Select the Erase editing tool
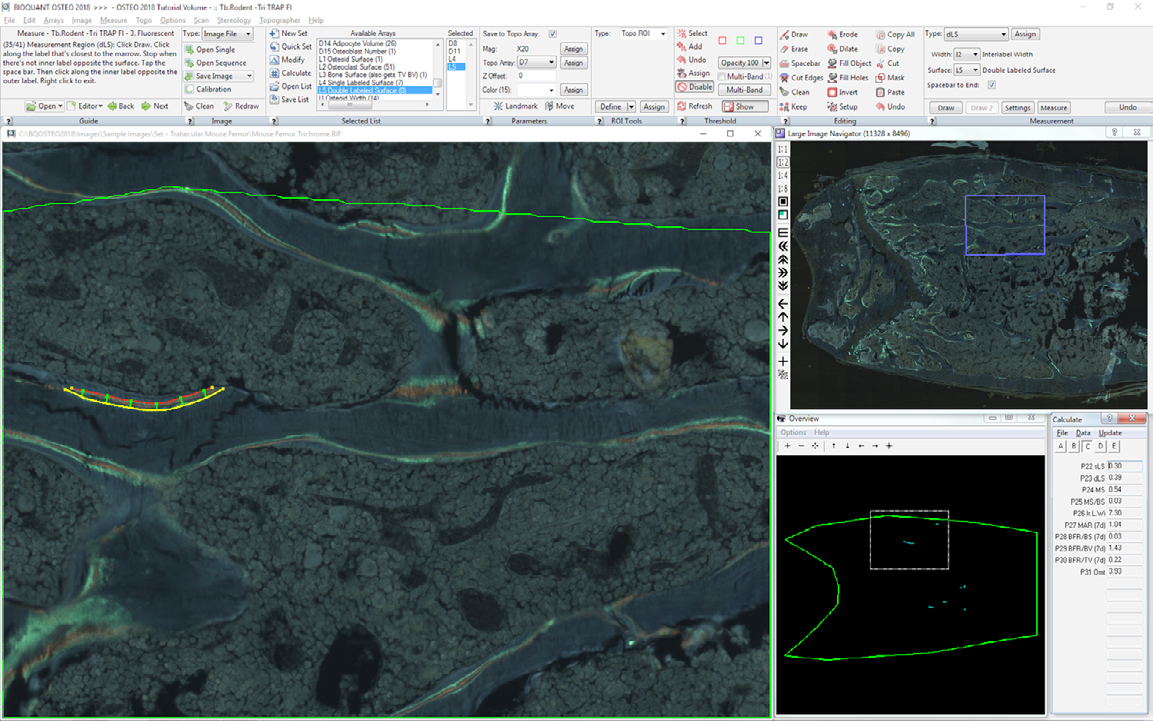 793,49
